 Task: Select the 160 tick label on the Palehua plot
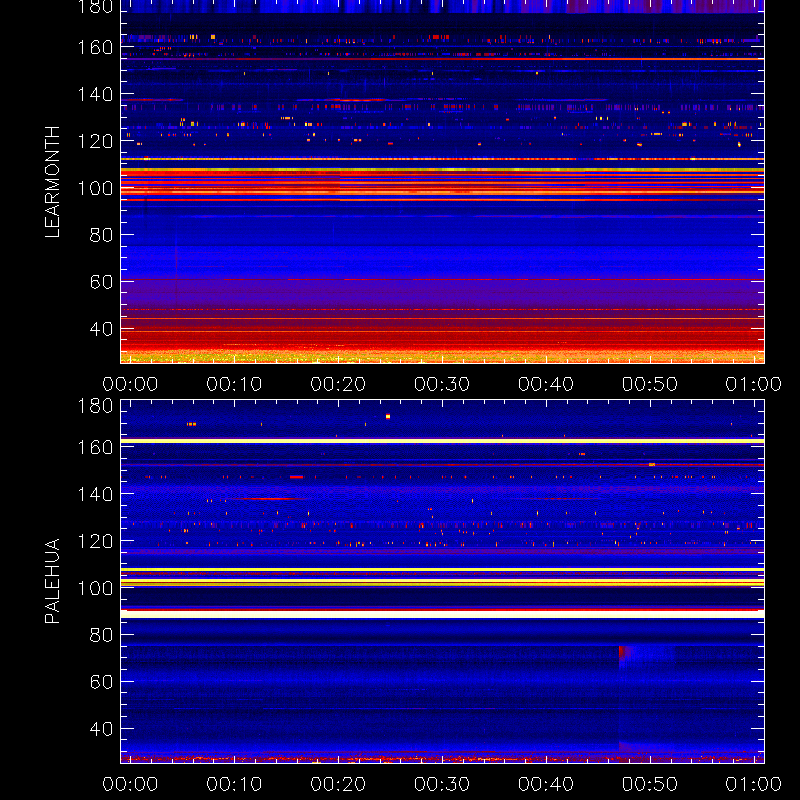(x=95, y=447)
